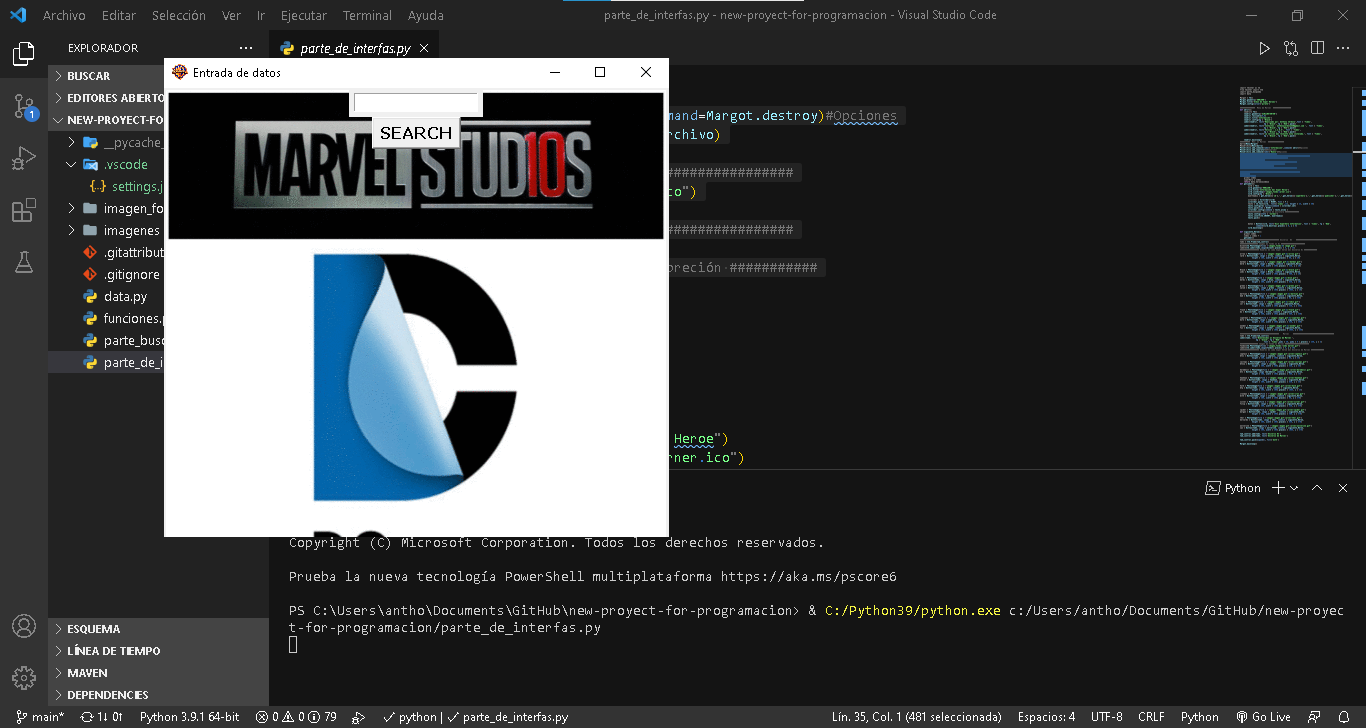1366x728 pixels.
Task: Expand the __pycache__ folder
Action: [x=158, y=142]
